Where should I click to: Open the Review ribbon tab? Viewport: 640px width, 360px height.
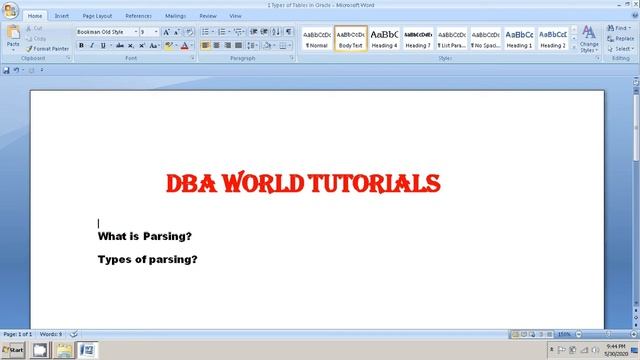[x=208, y=16]
